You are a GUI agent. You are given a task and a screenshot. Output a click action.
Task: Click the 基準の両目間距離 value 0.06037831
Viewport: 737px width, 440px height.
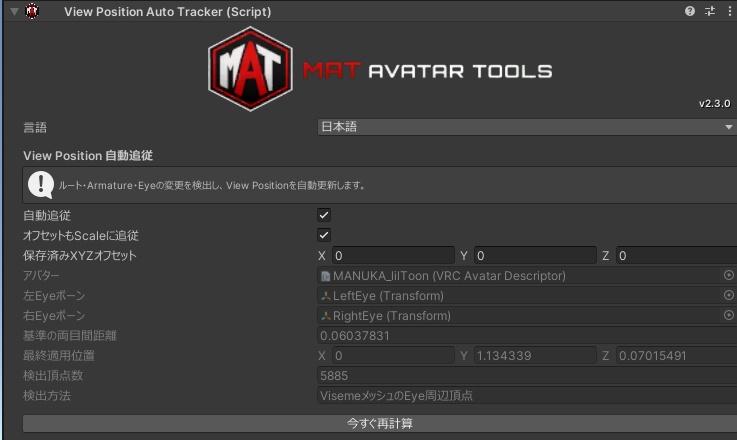527,336
